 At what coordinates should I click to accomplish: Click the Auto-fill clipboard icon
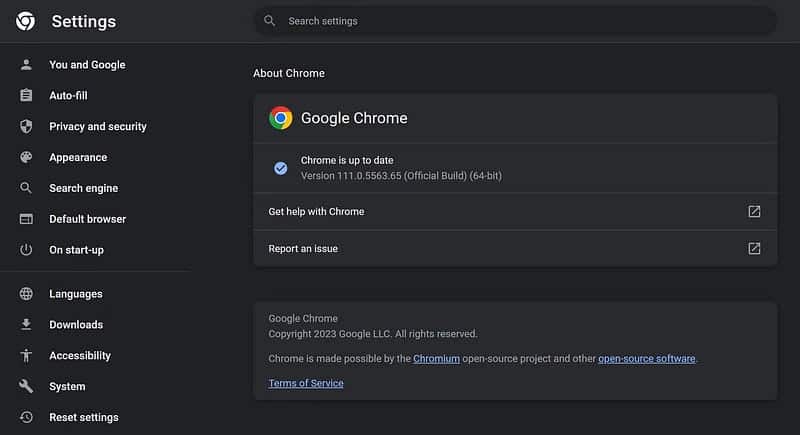[27, 96]
